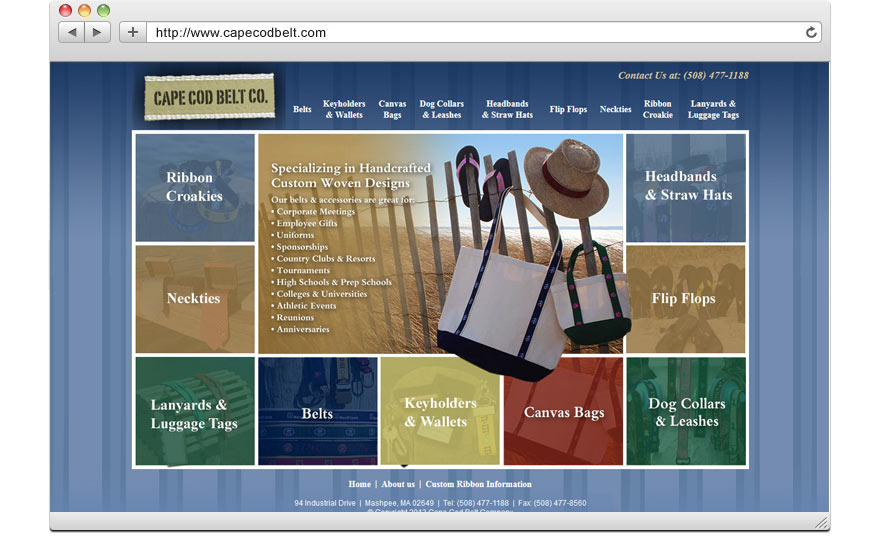Viewport: 880px width, 550px height.
Task: Open Keyholders & Wallets in top navigation
Action: tap(344, 109)
